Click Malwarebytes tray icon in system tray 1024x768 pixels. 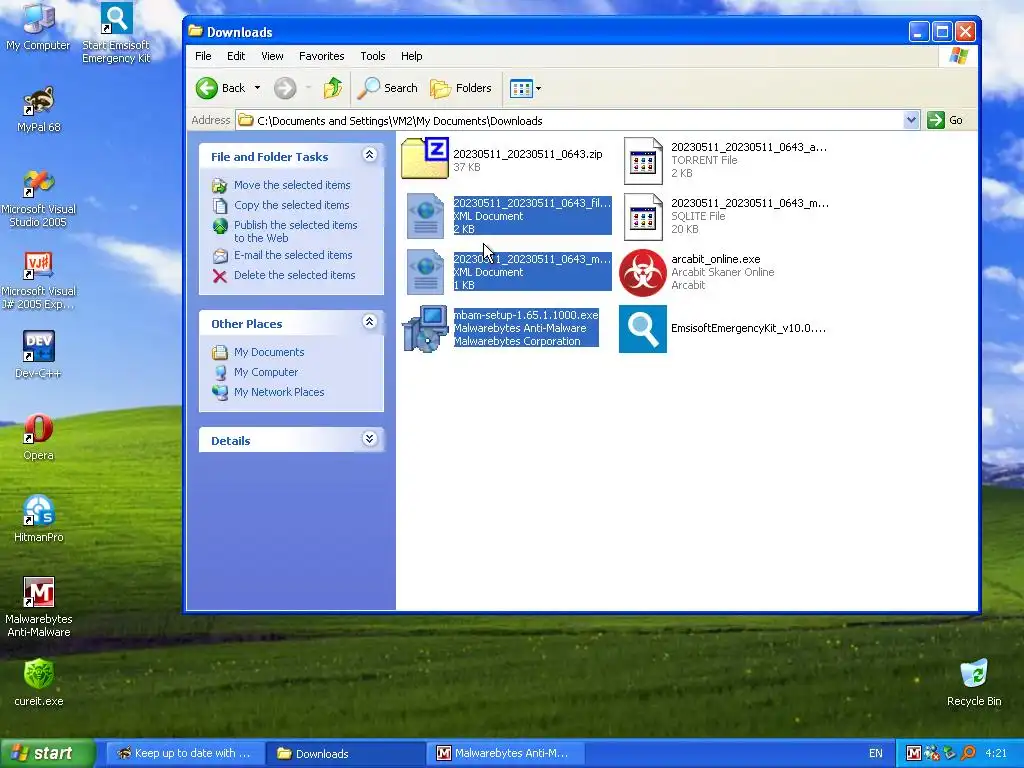point(914,754)
